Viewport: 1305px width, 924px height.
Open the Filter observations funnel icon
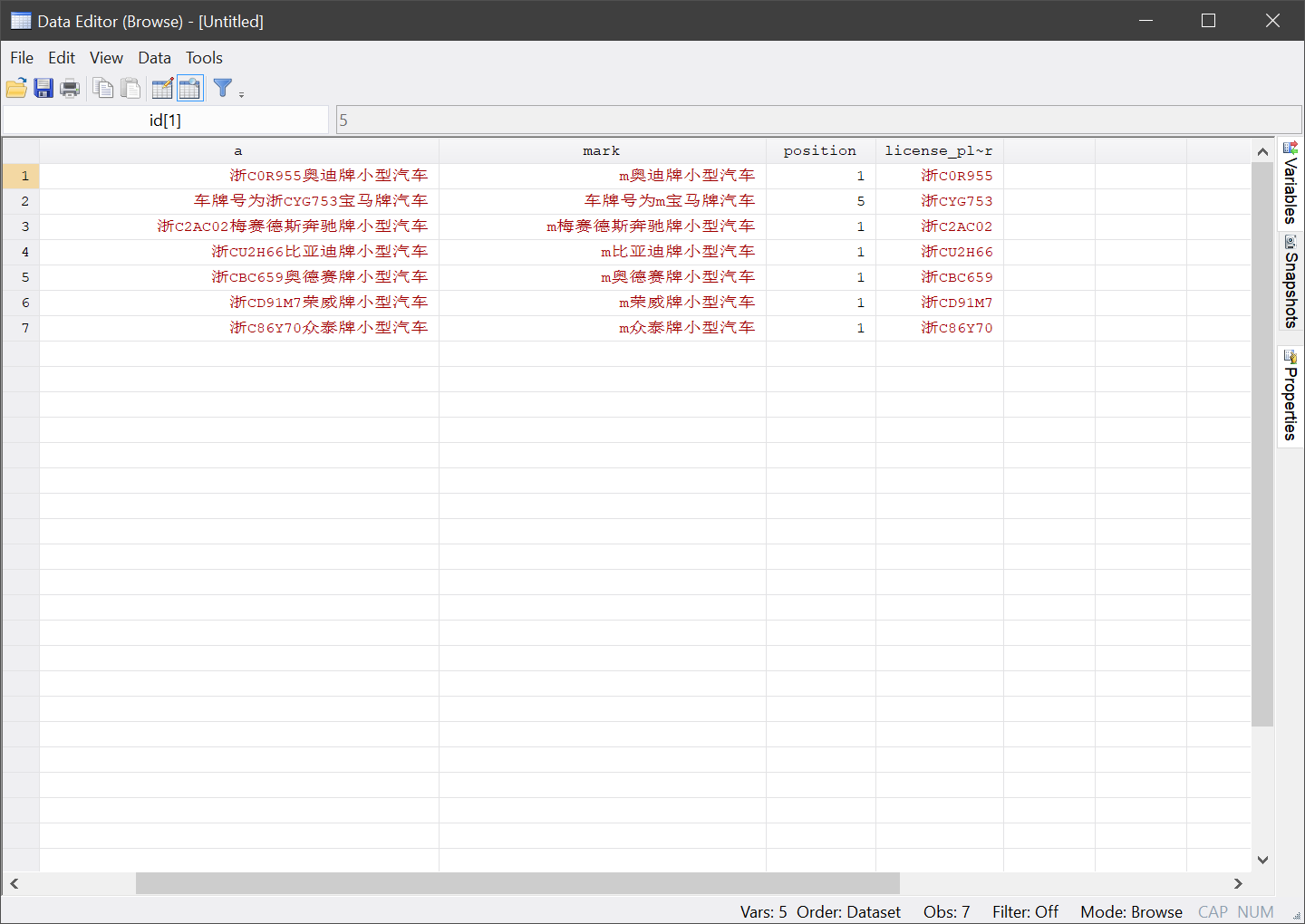222,88
